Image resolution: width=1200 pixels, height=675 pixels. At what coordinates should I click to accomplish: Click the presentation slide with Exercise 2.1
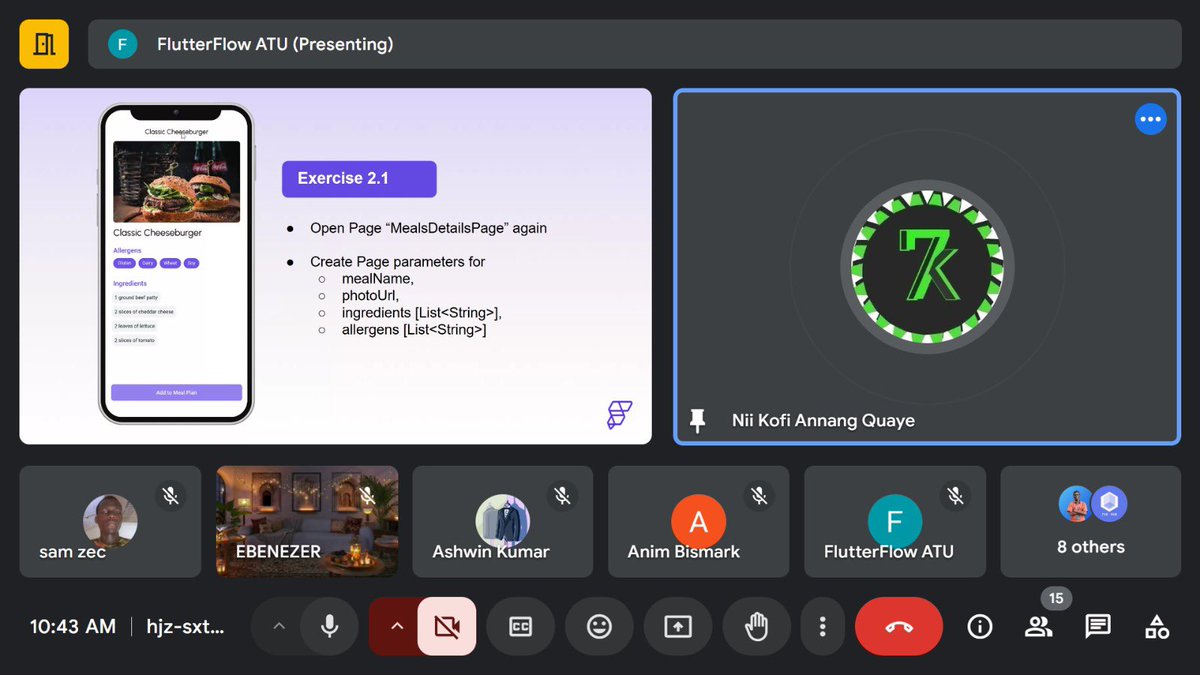(335, 266)
